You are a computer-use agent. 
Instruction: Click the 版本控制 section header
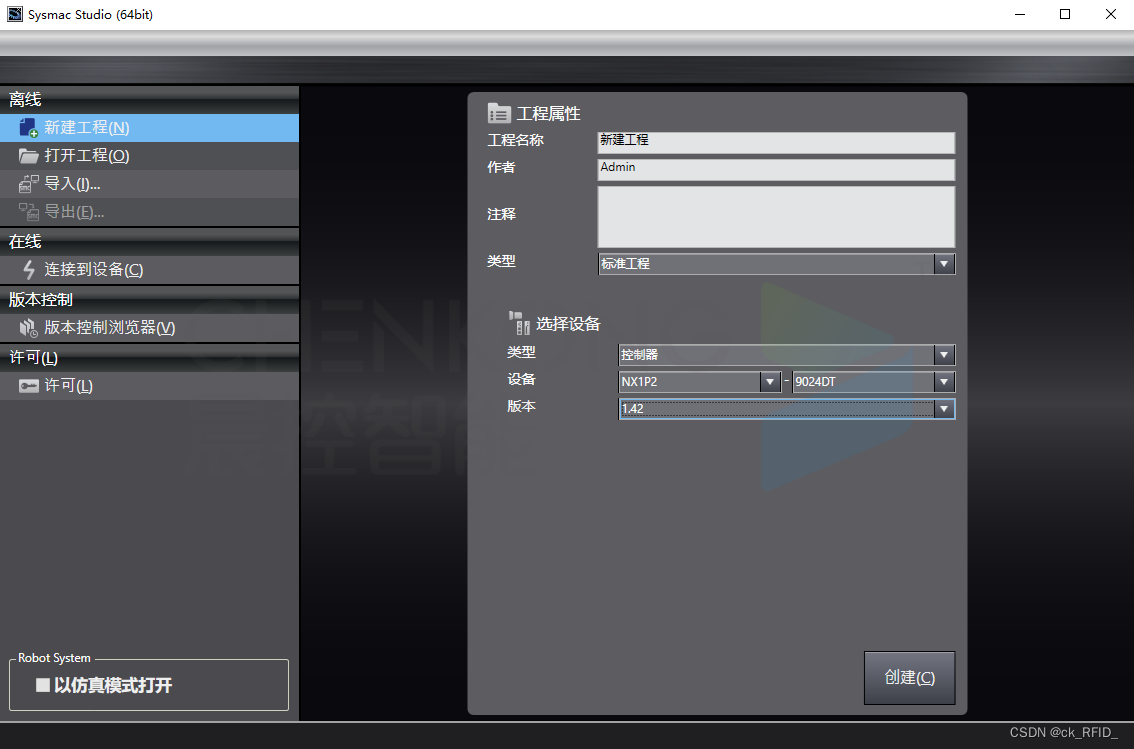click(x=149, y=299)
